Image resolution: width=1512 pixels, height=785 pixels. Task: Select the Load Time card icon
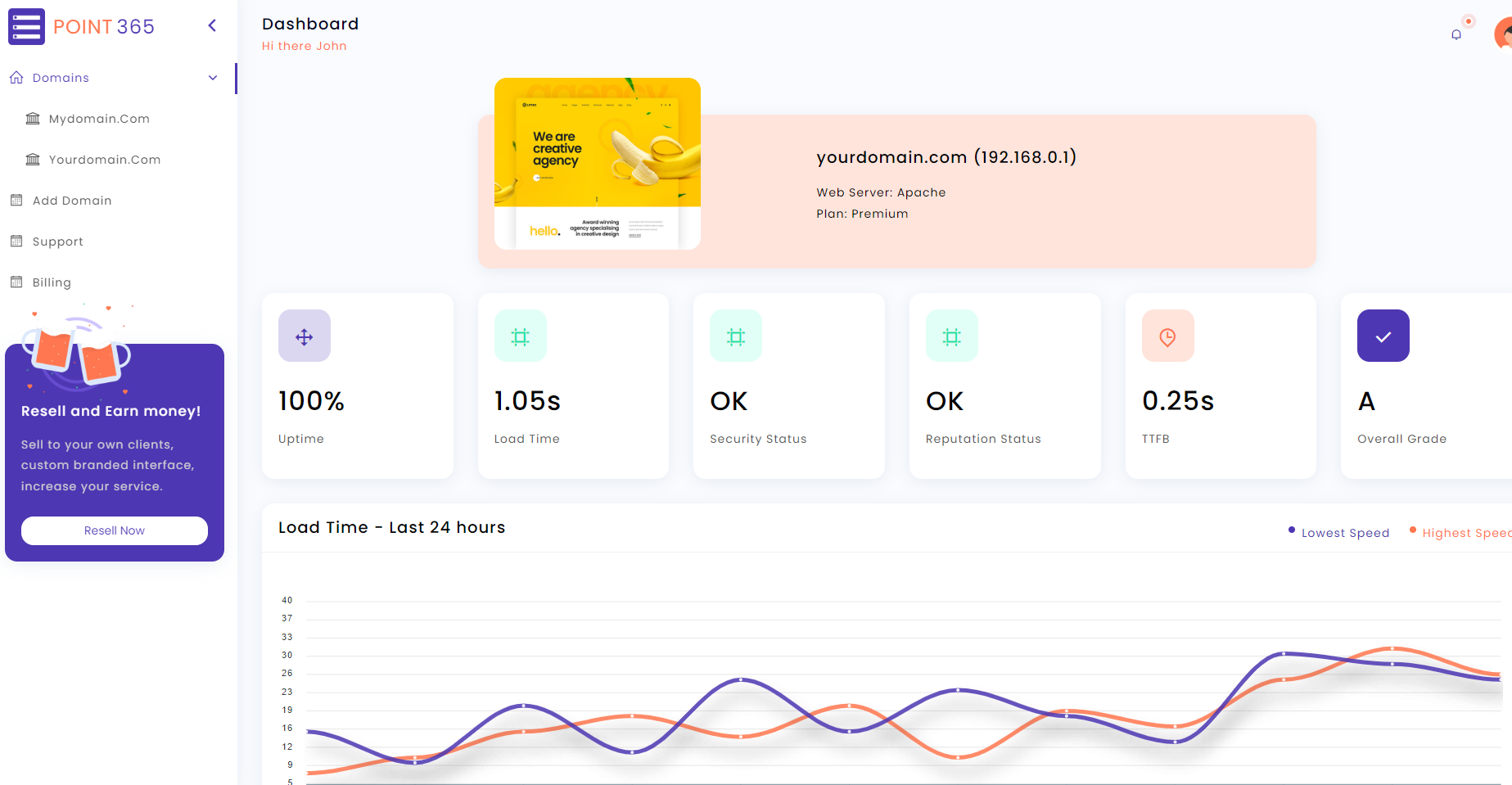(x=520, y=336)
